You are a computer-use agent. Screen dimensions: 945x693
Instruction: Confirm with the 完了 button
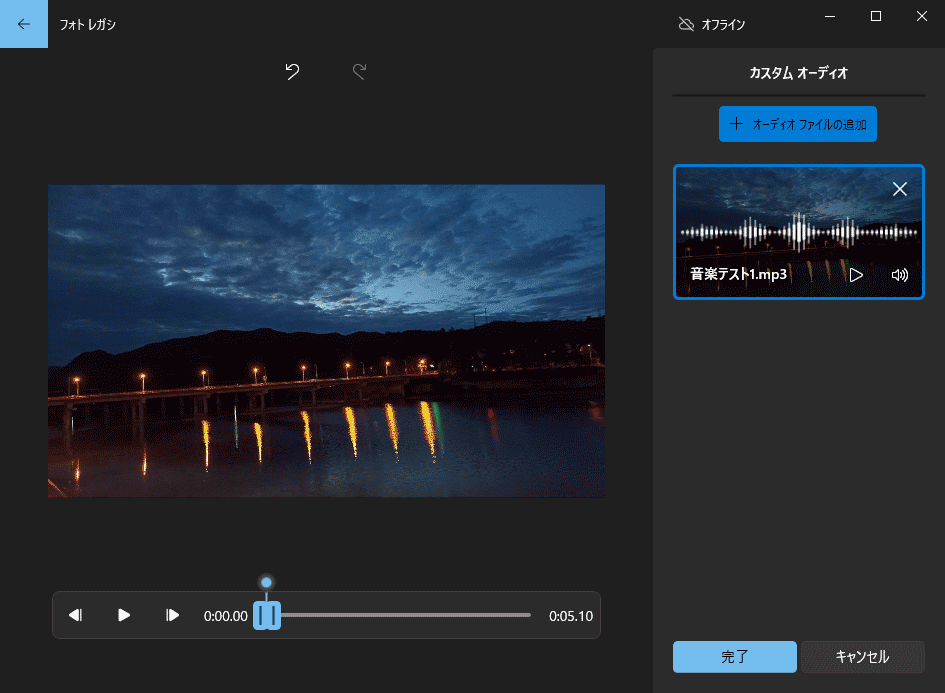pyautogui.click(x=734, y=657)
